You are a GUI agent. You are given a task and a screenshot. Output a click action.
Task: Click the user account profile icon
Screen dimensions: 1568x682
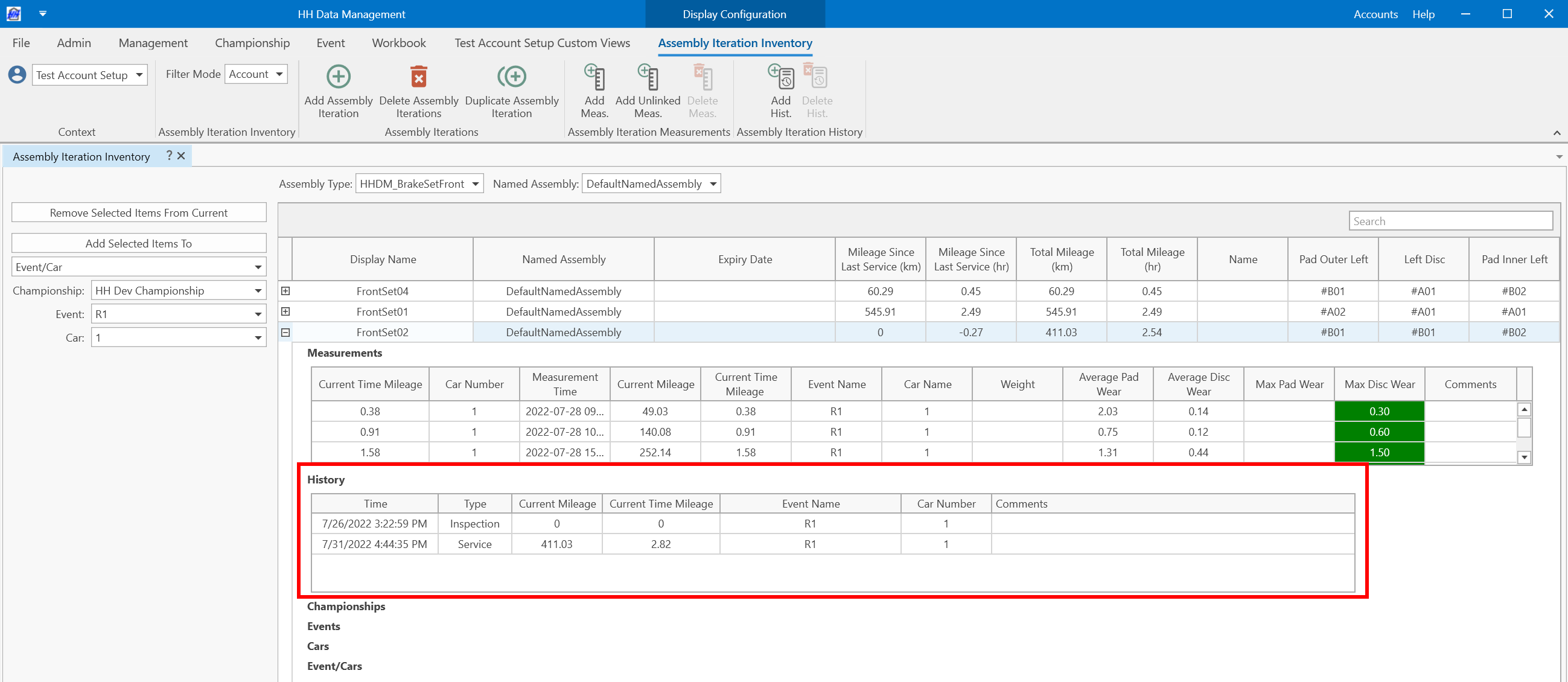tap(17, 75)
